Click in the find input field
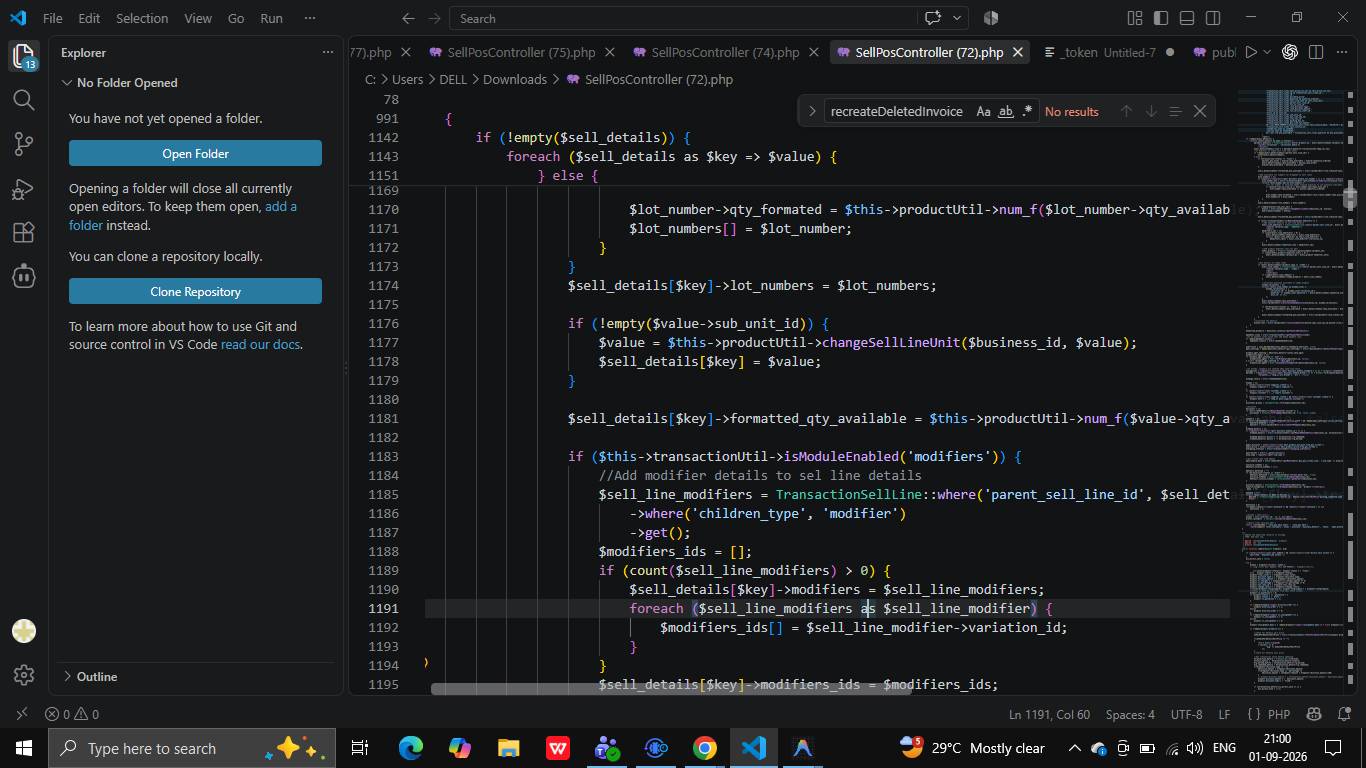The height and width of the screenshot is (768, 1366). (x=898, y=111)
